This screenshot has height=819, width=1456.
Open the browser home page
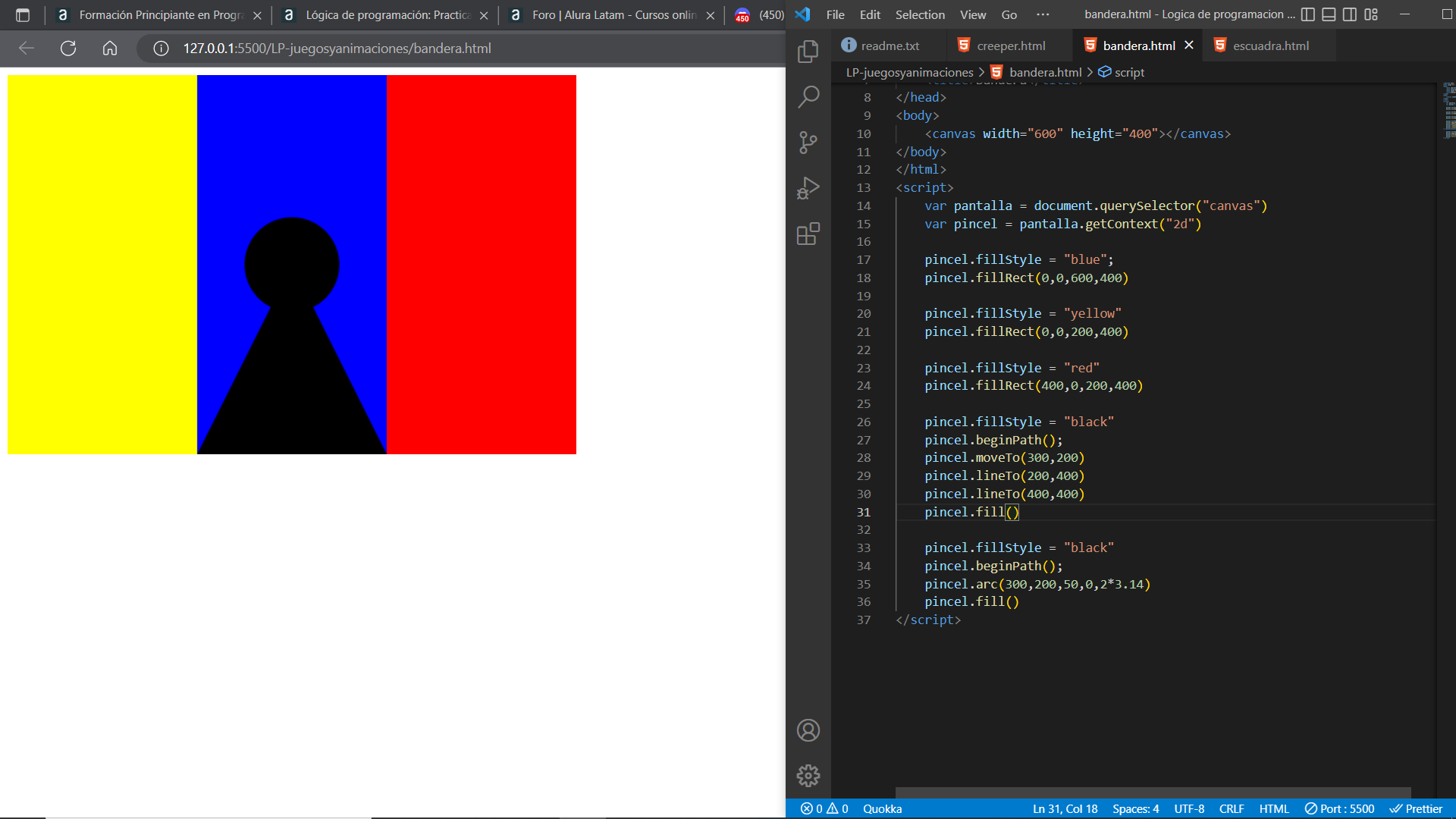pos(110,49)
